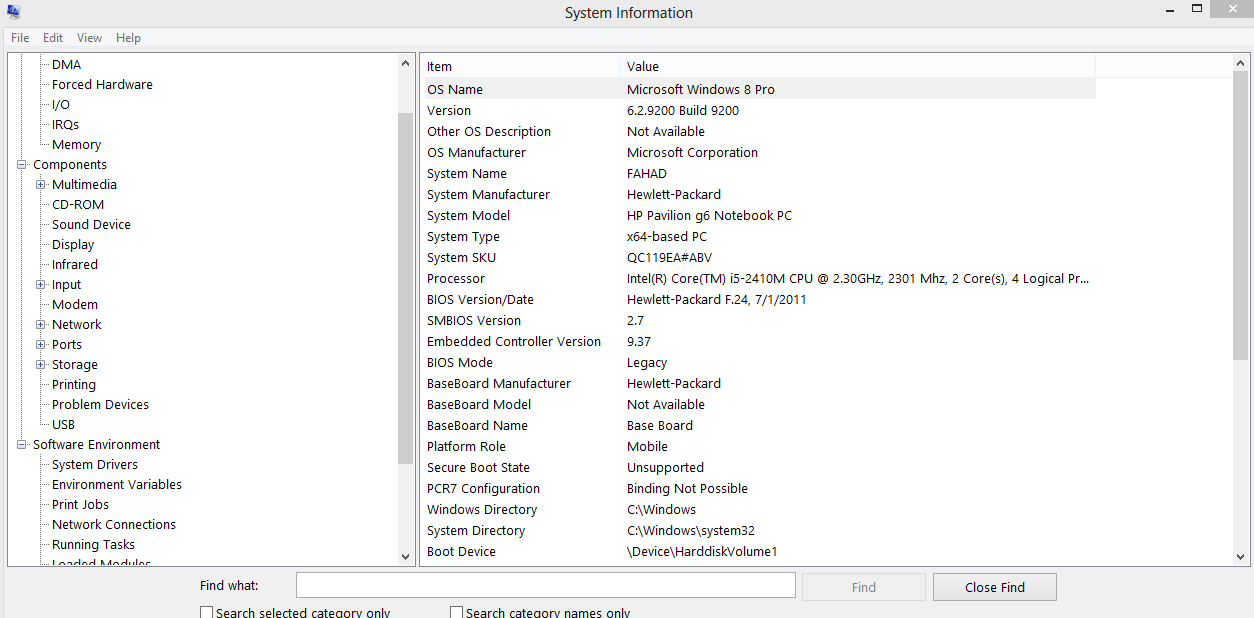The height and width of the screenshot is (618, 1254).
Task: Expand the Ports tree node
Action: tap(41, 344)
